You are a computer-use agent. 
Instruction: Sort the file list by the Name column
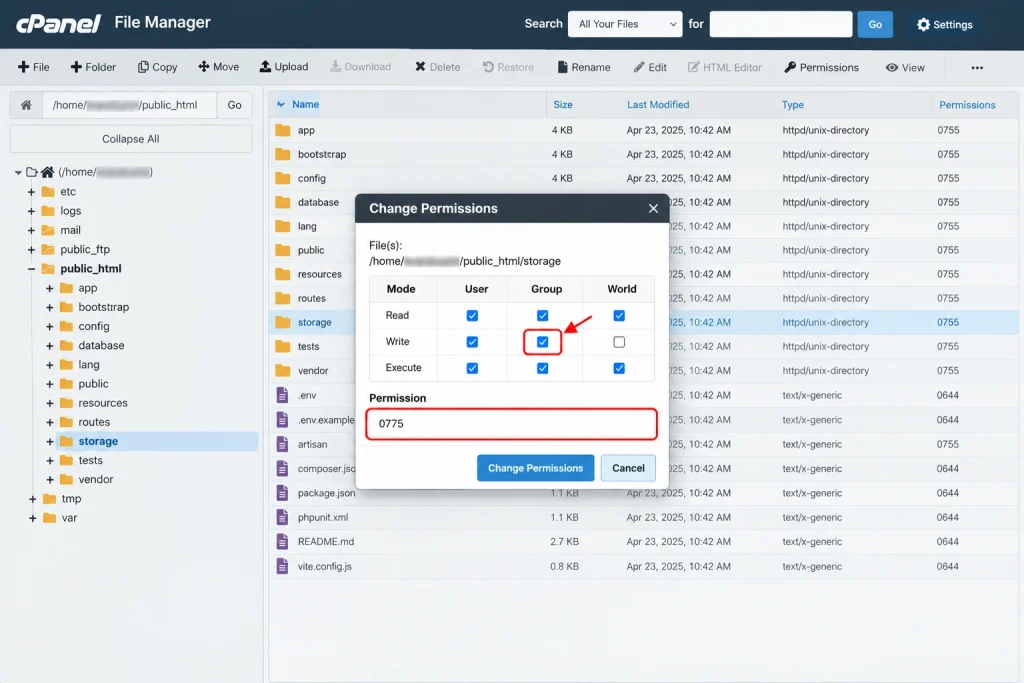(x=305, y=104)
